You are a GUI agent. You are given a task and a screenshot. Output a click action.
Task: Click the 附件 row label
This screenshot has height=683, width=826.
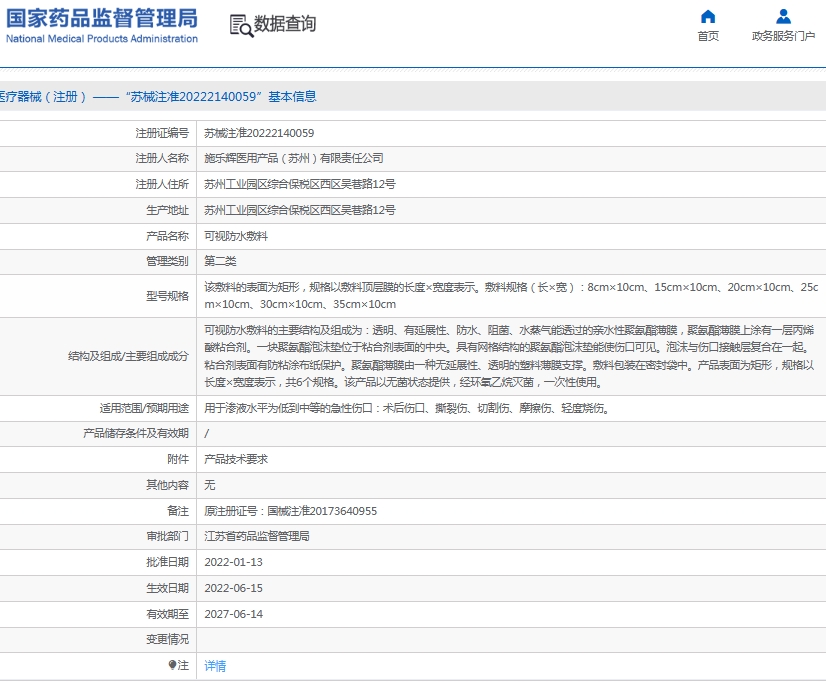178,459
